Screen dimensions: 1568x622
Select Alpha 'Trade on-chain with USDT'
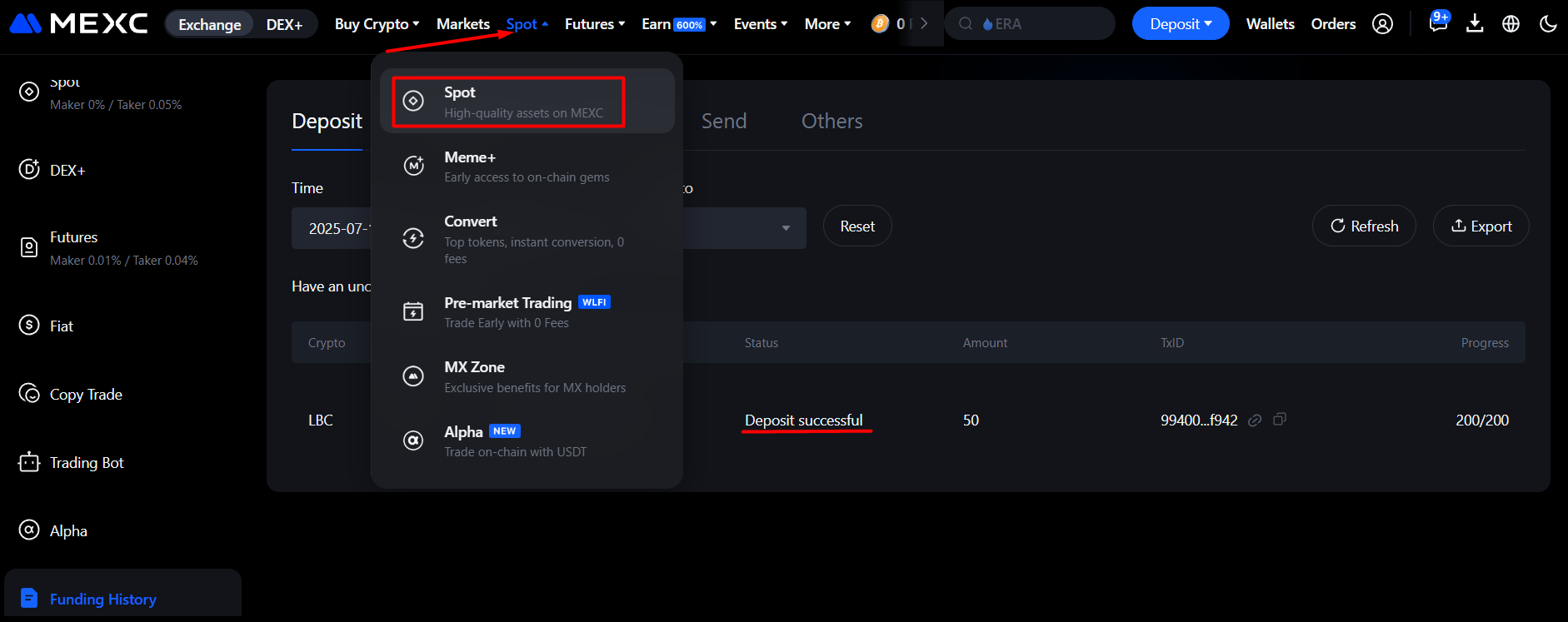[527, 440]
